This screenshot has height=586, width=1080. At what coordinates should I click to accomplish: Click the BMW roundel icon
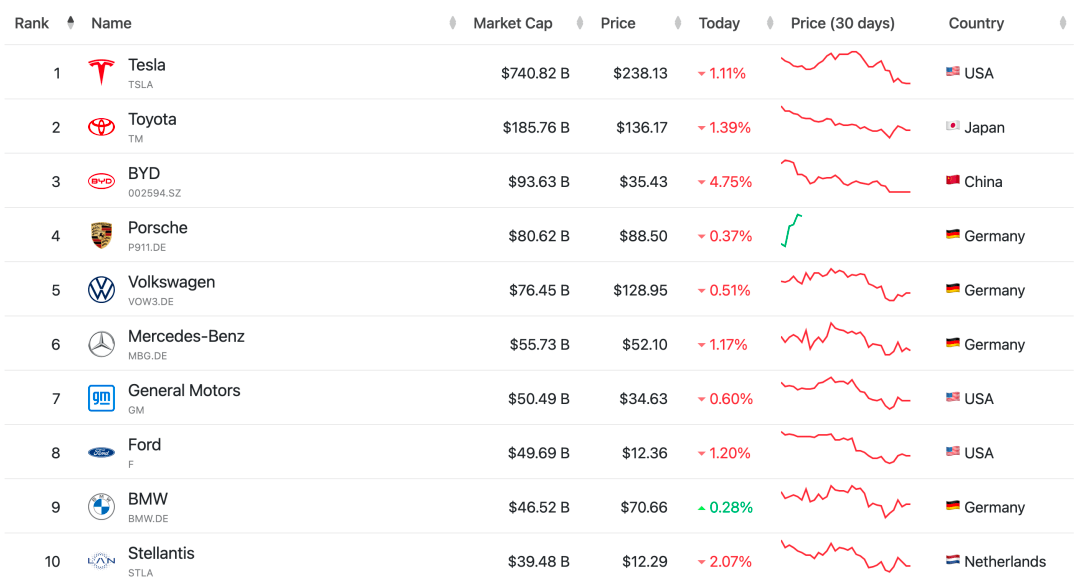coord(101,507)
